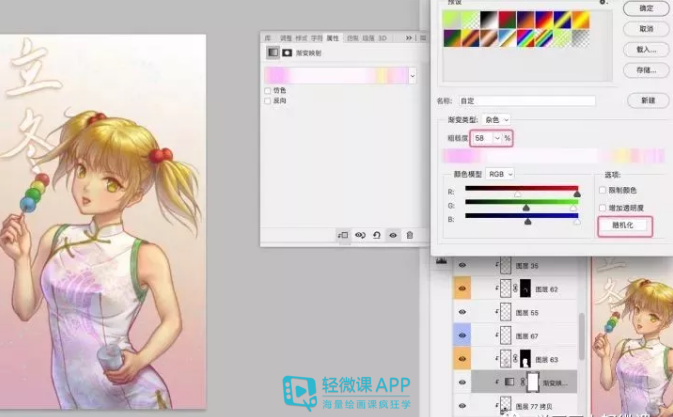
Task: Select the violet-green-orange gradient preset
Action: coord(452,38)
